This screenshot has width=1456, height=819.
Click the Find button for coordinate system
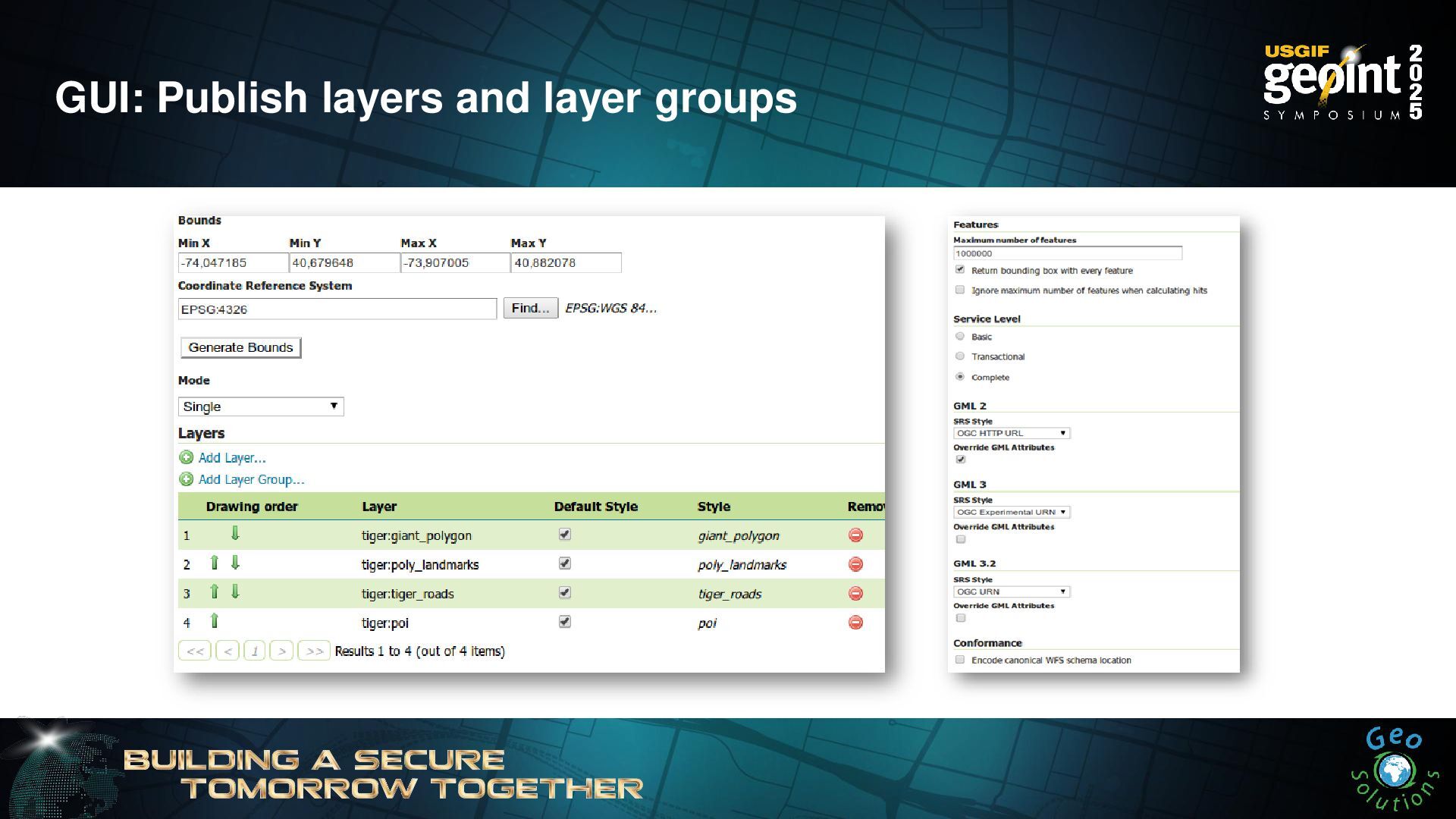(x=530, y=309)
